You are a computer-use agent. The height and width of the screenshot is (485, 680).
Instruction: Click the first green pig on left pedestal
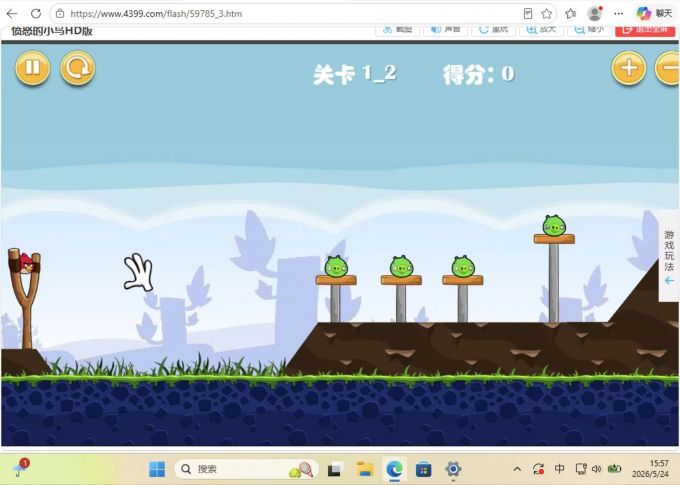click(336, 266)
